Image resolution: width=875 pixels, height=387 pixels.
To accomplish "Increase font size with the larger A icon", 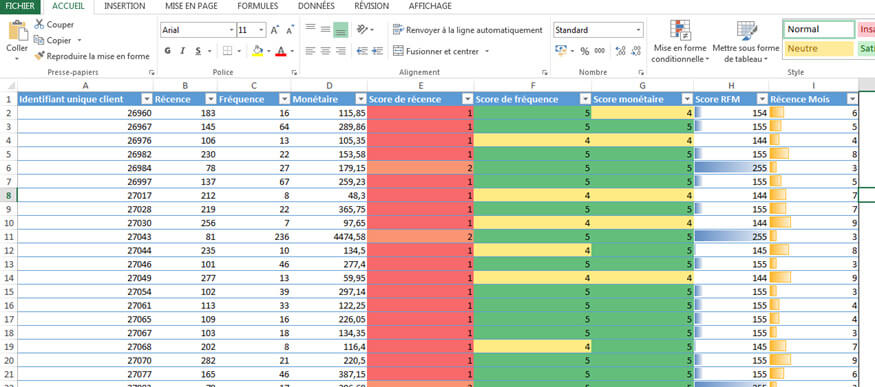I will coord(275,30).
